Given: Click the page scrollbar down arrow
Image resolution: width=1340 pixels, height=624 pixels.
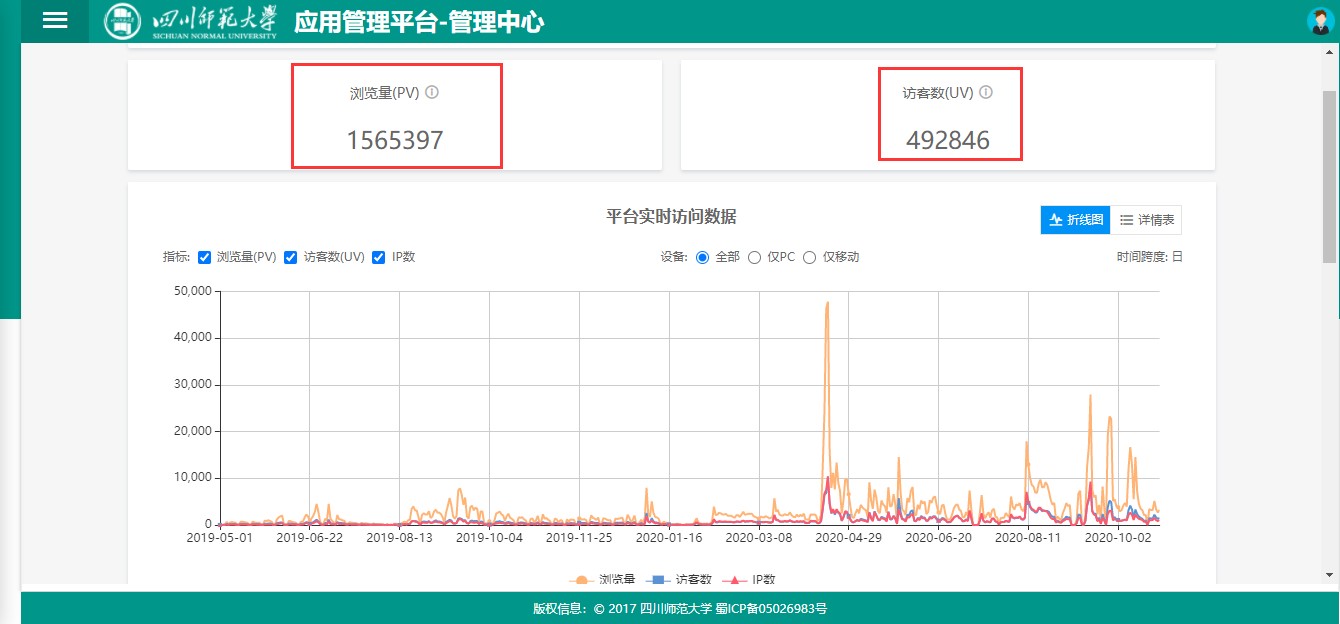Looking at the screenshot, I should 1330,575.
